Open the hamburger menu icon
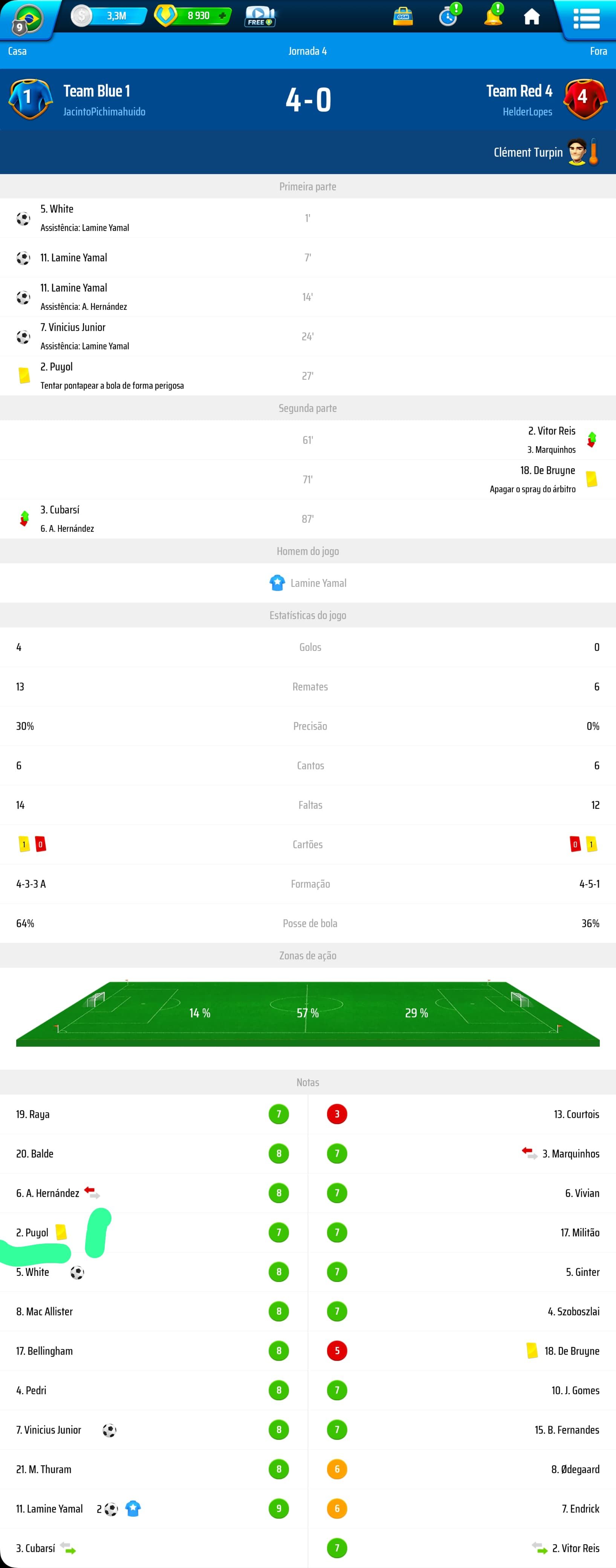The width and height of the screenshot is (616, 1568). click(586, 18)
